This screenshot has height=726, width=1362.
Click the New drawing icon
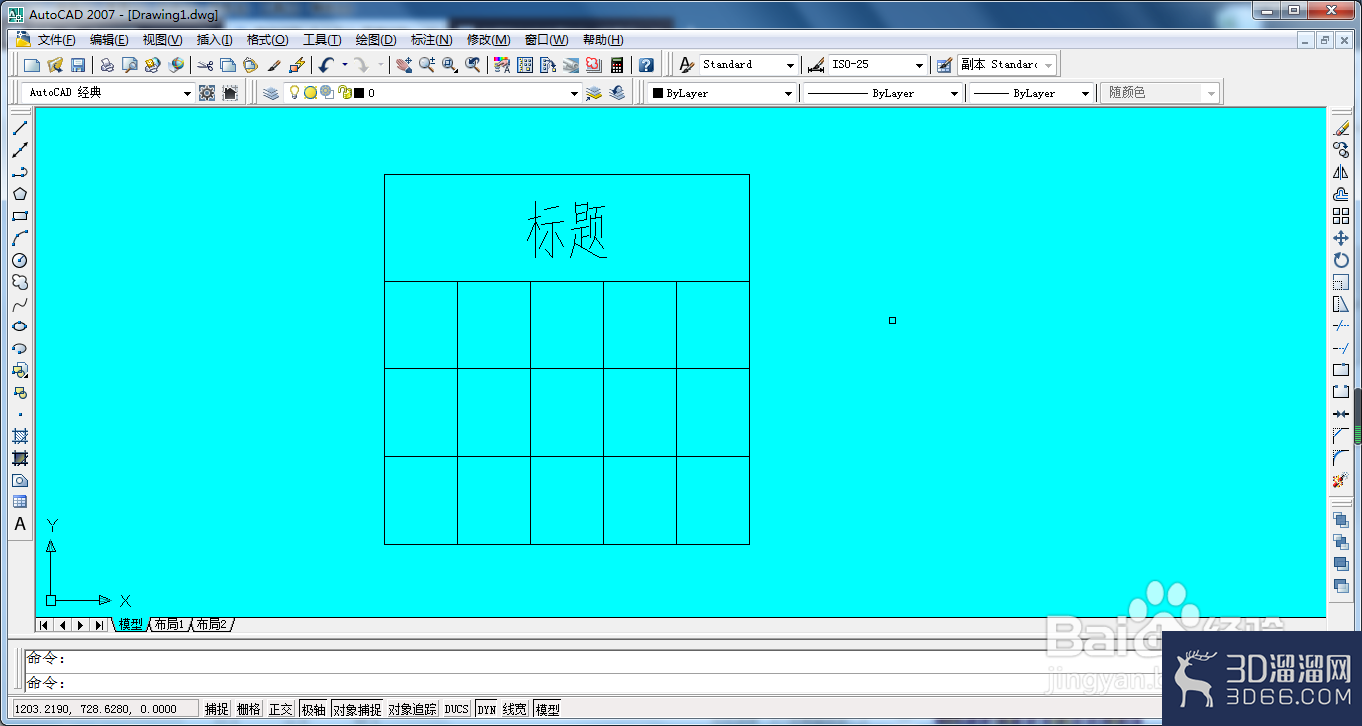pos(32,65)
